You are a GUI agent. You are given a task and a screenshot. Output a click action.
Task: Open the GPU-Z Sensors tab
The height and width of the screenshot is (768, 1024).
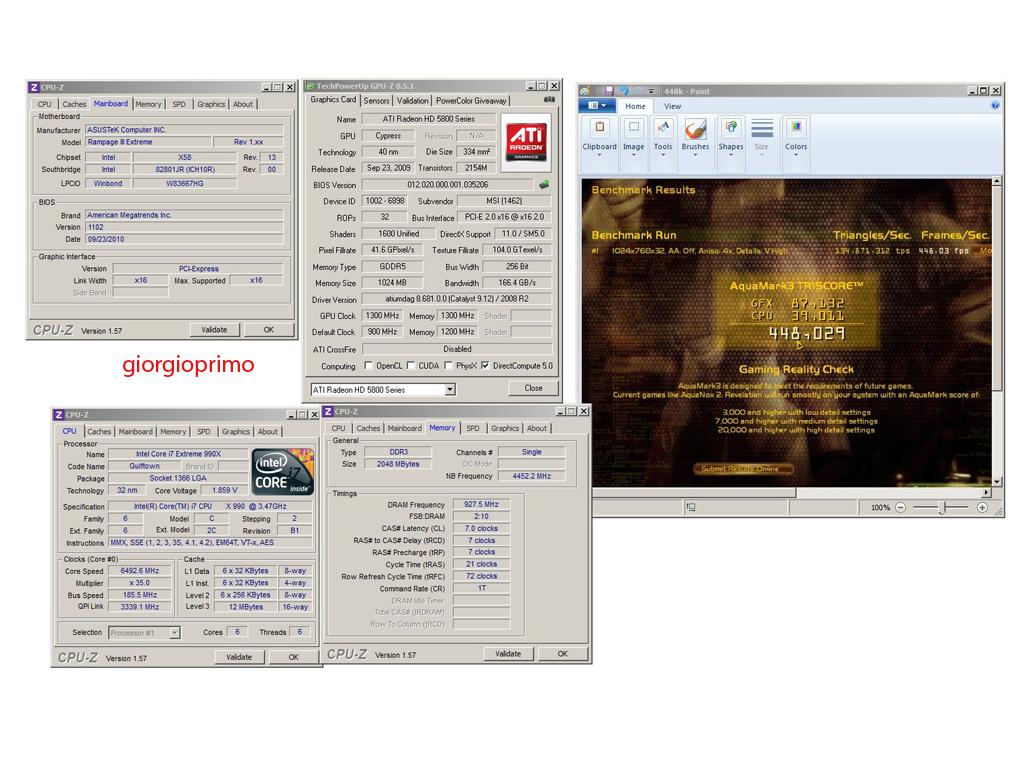click(x=376, y=101)
